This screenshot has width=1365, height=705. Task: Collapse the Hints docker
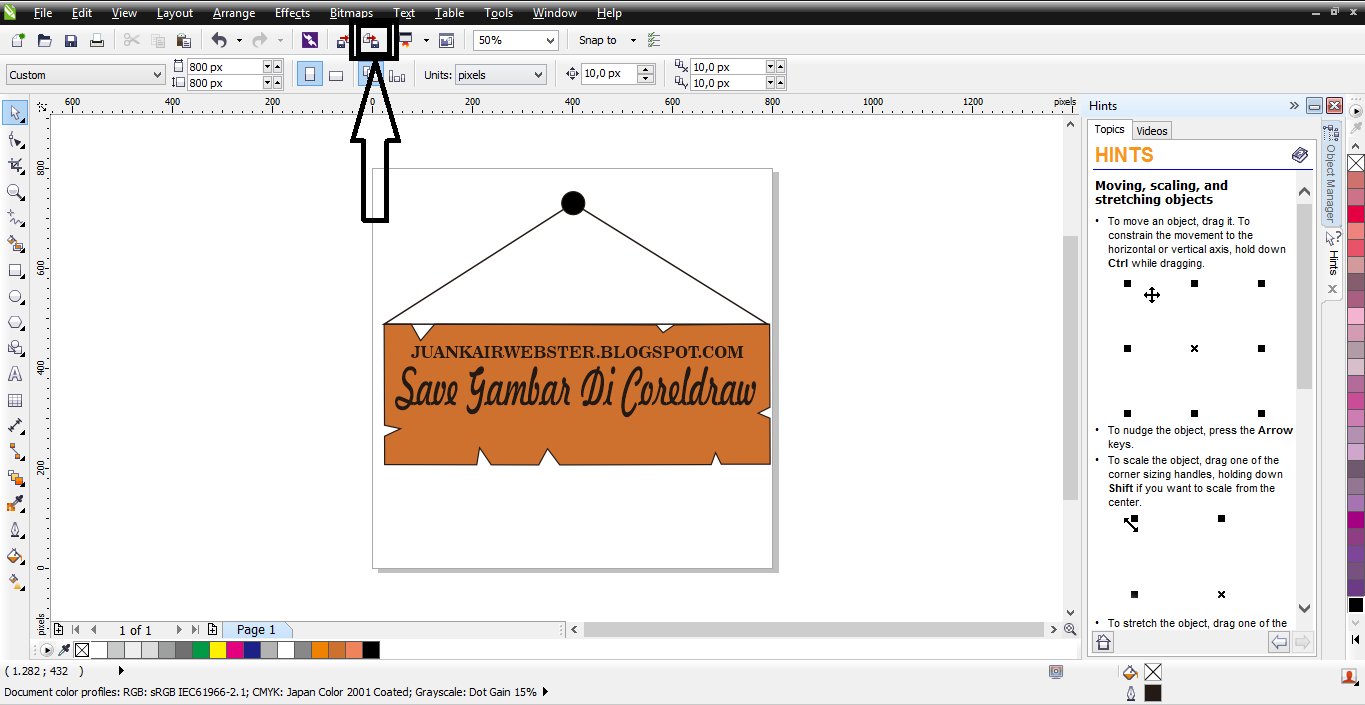coord(1295,105)
